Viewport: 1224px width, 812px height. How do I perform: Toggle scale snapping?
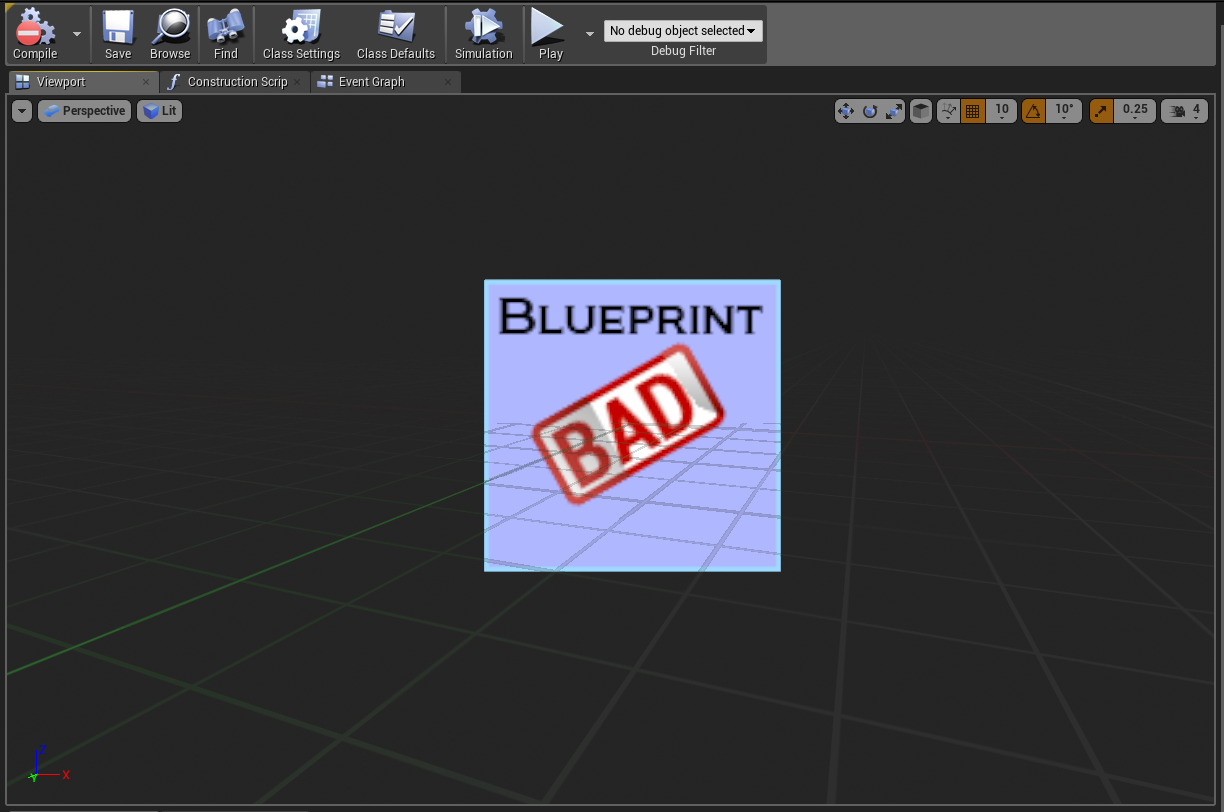coord(1100,111)
